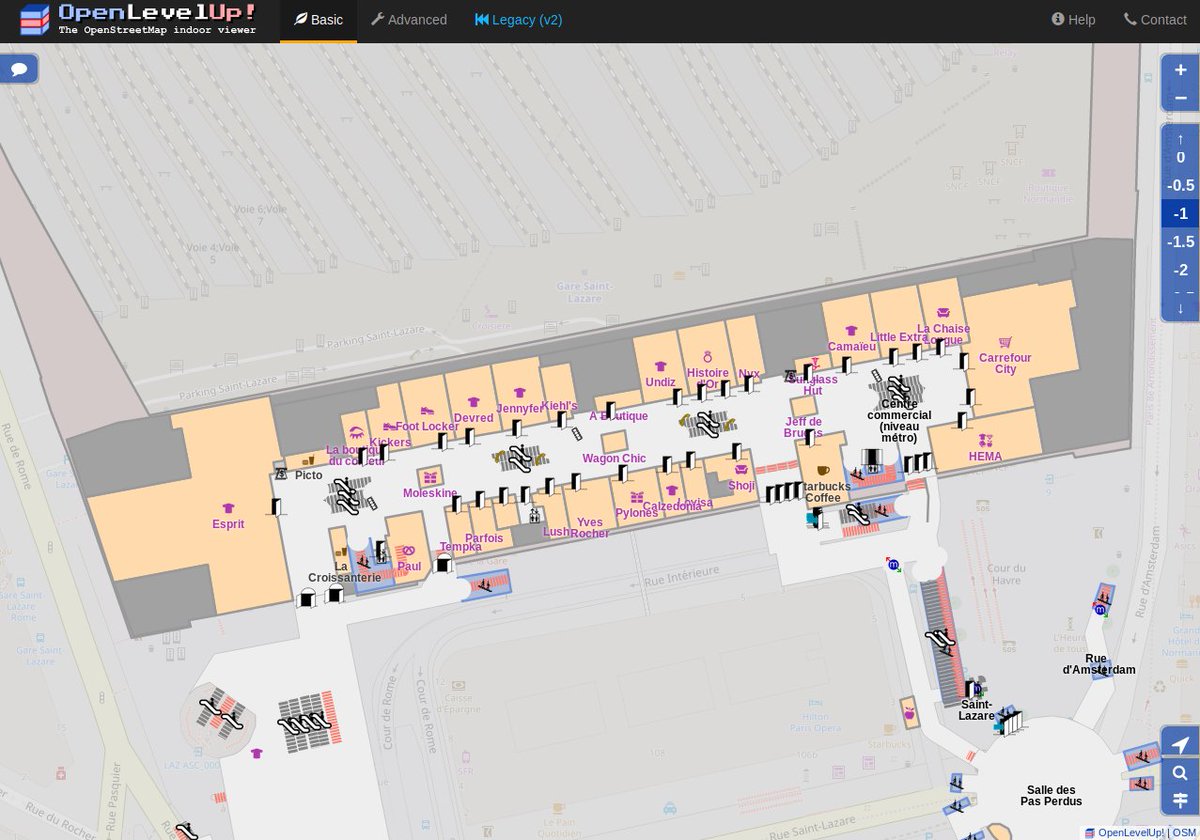The width and height of the screenshot is (1200, 840).
Task: Click the escalator icon below Histoire d'Or
Action: [709, 424]
